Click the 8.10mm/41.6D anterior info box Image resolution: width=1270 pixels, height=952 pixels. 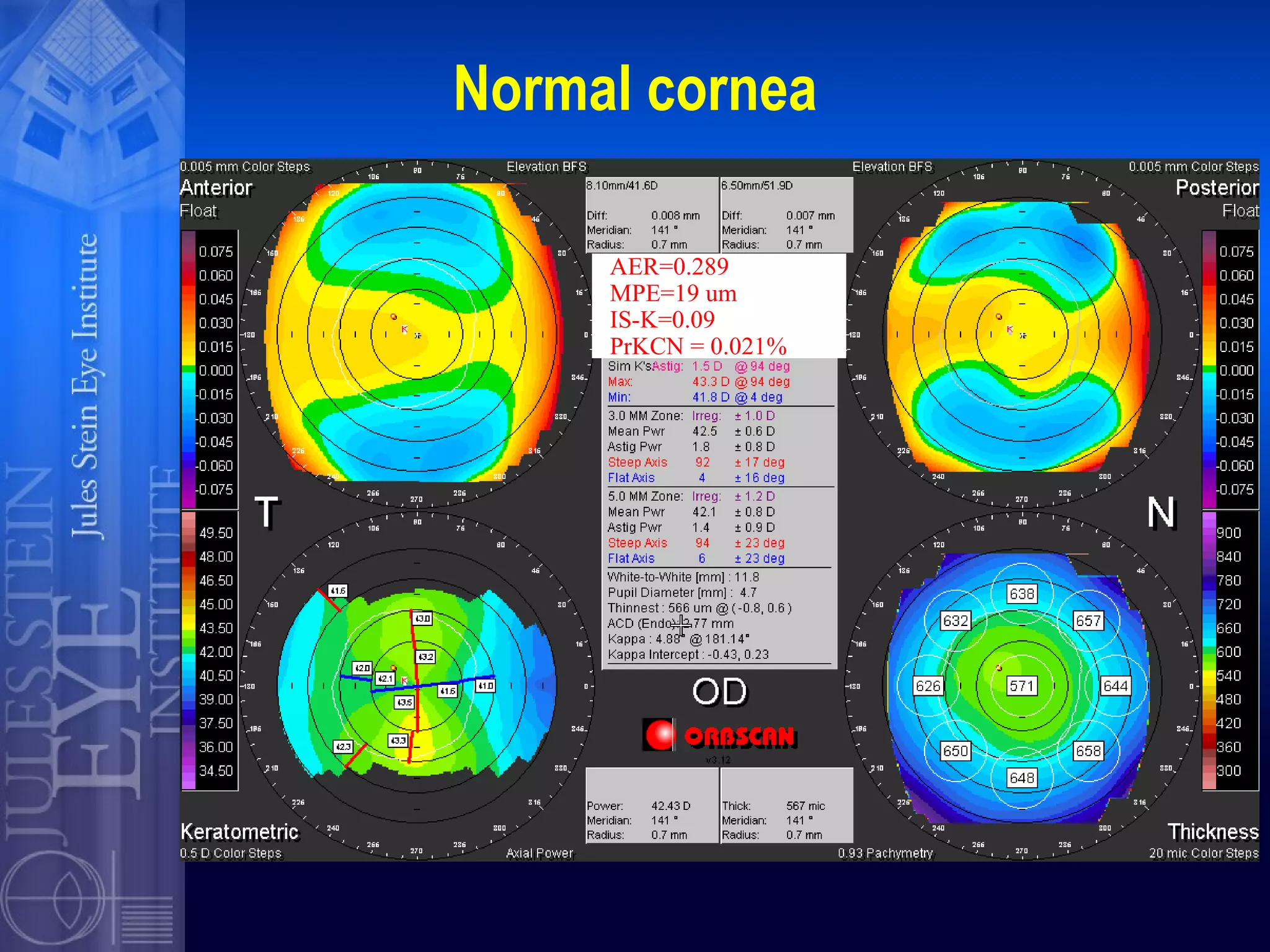click(x=652, y=214)
